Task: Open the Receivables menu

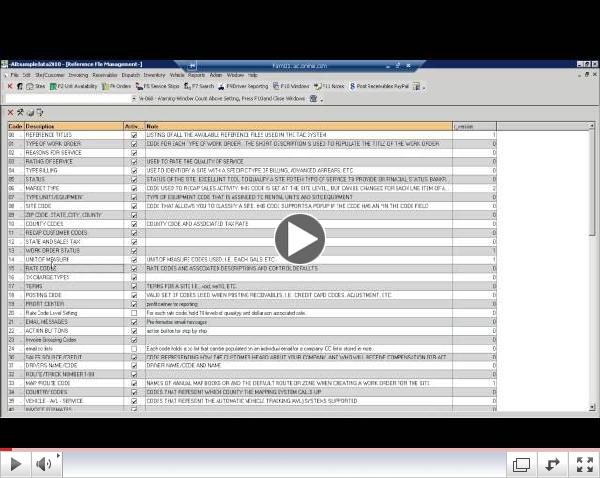Action: [x=105, y=75]
